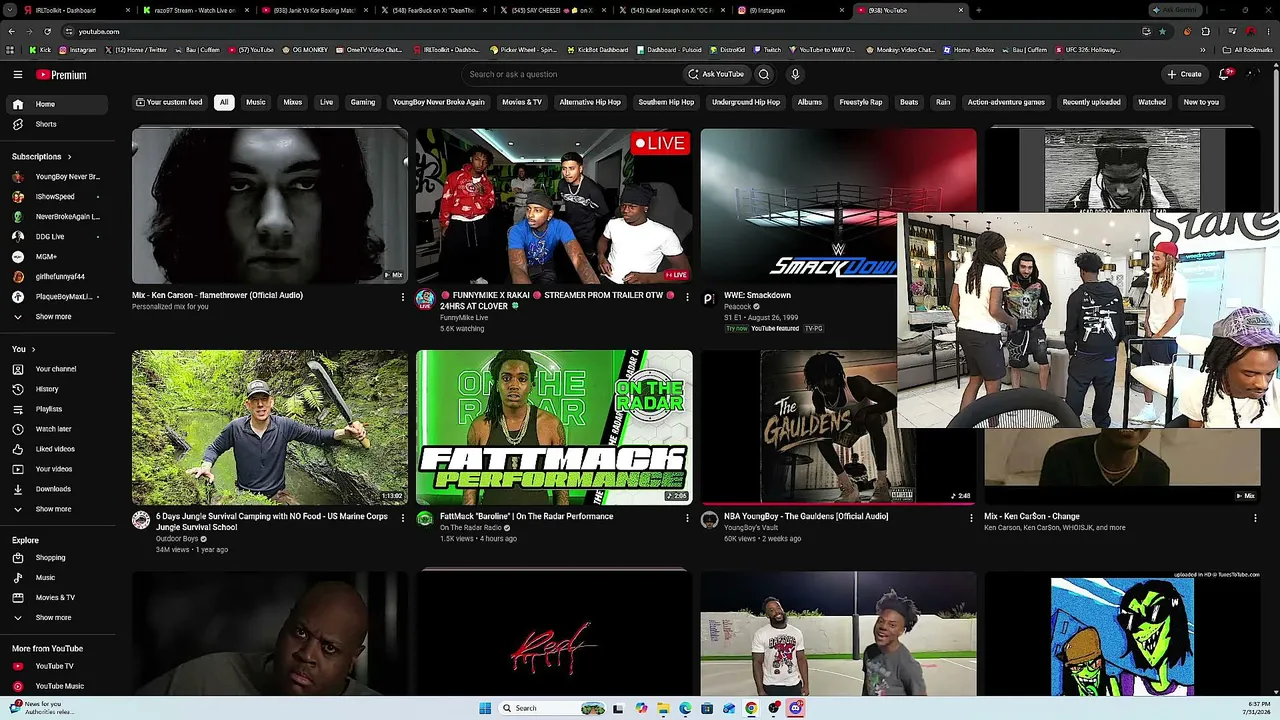Open the Twitch bookmark
Image resolution: width=1280 pixels, height=720 pixels.
click(767, 49)
